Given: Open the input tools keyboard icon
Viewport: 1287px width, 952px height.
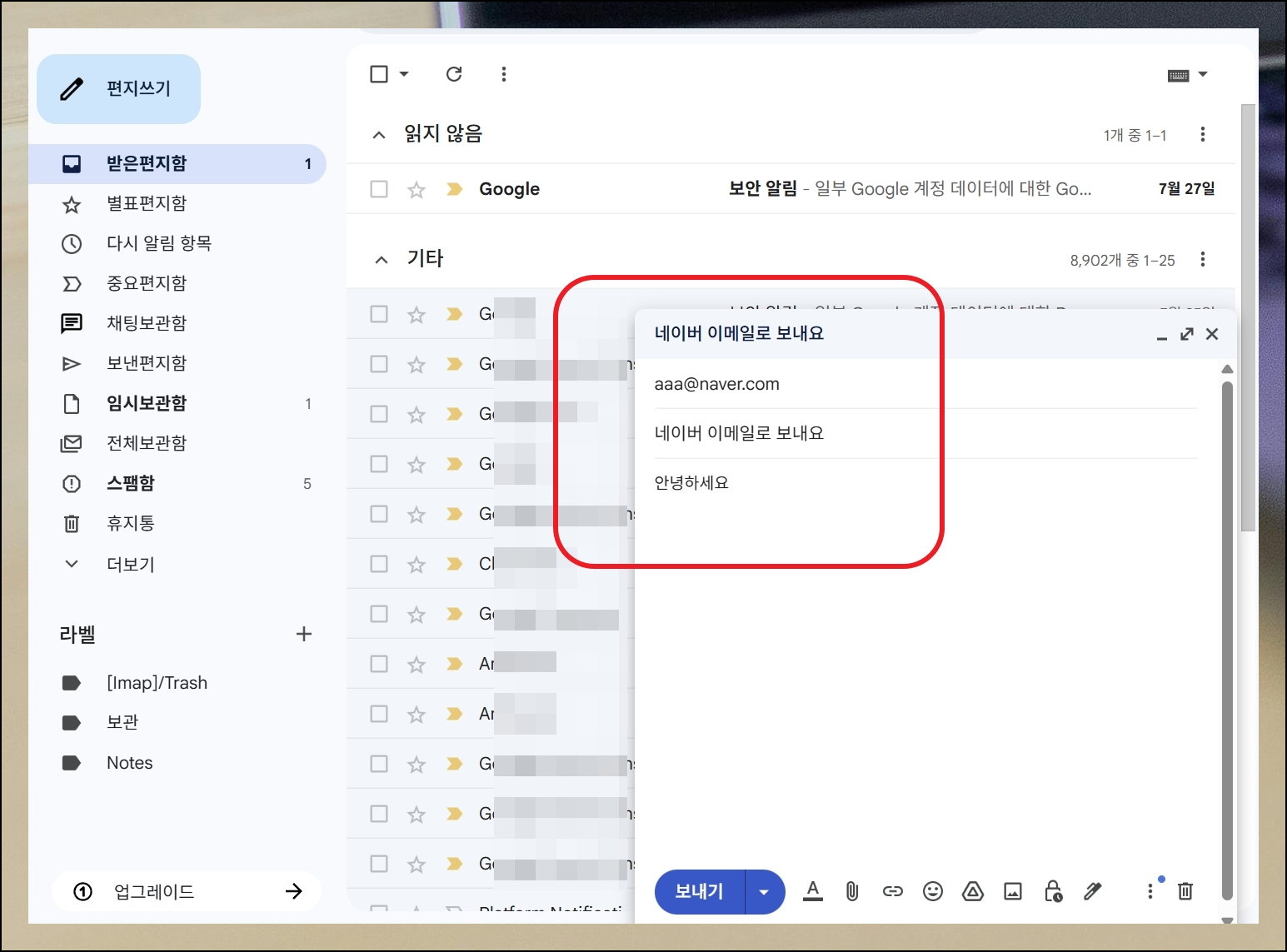Looking at the screenshot, I should click(x=1178, y=75).
